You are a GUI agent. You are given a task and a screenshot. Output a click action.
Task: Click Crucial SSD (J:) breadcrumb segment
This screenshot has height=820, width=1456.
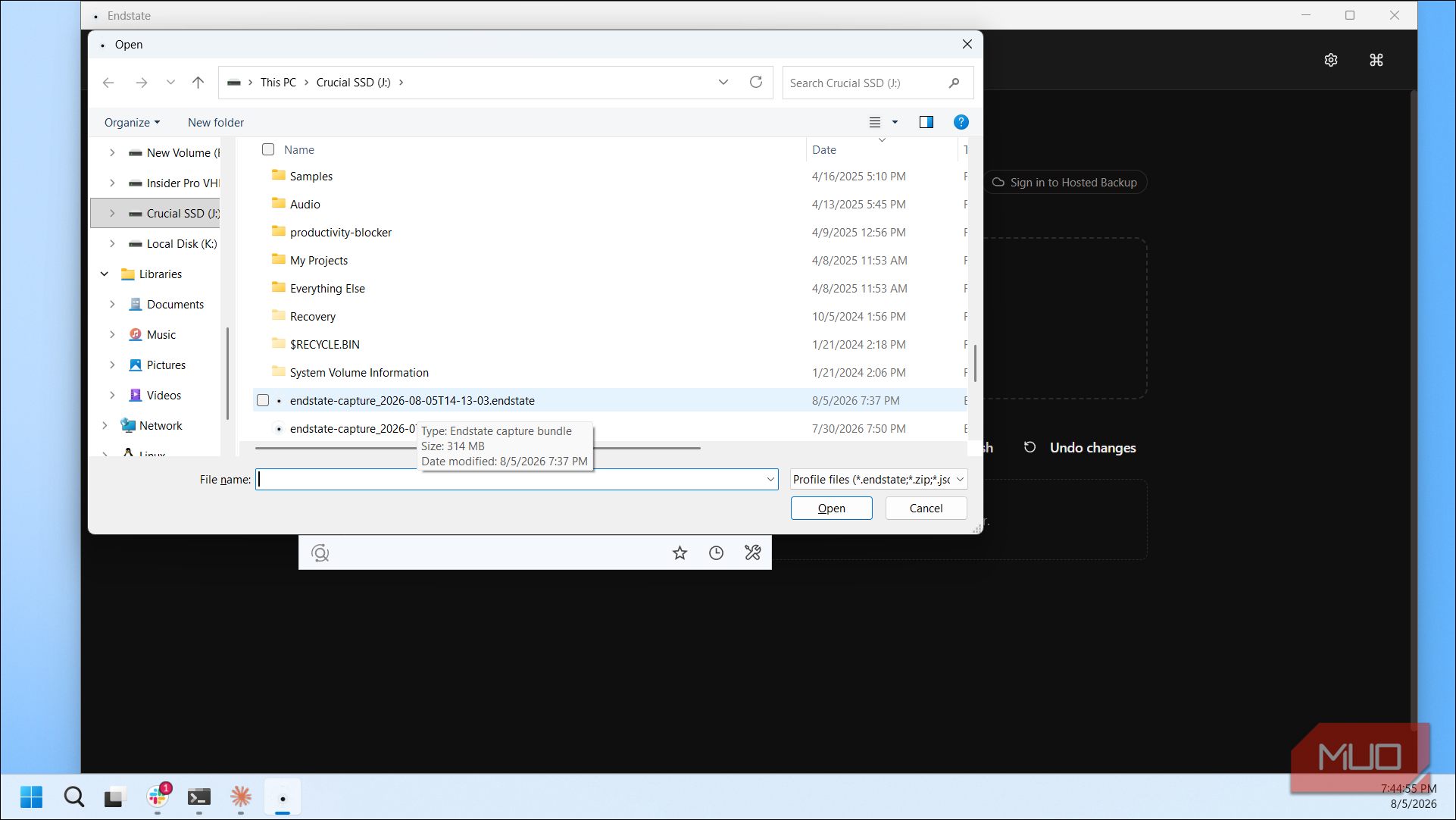[353, 83]
